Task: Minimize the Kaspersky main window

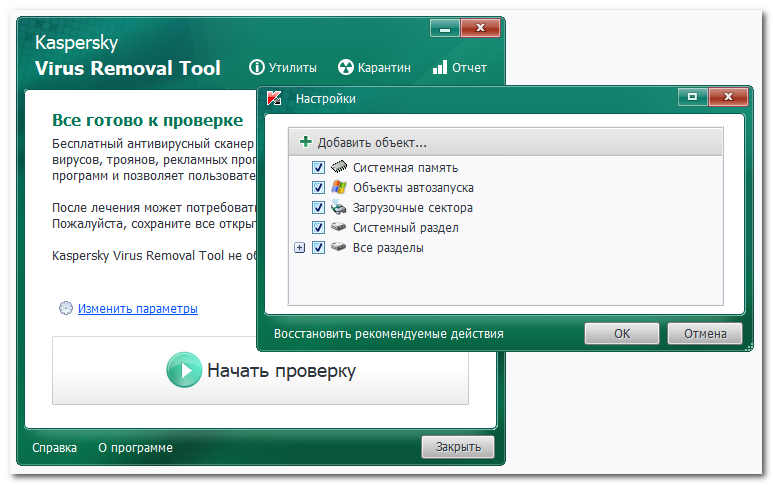Action: click(x=445, y=29)
